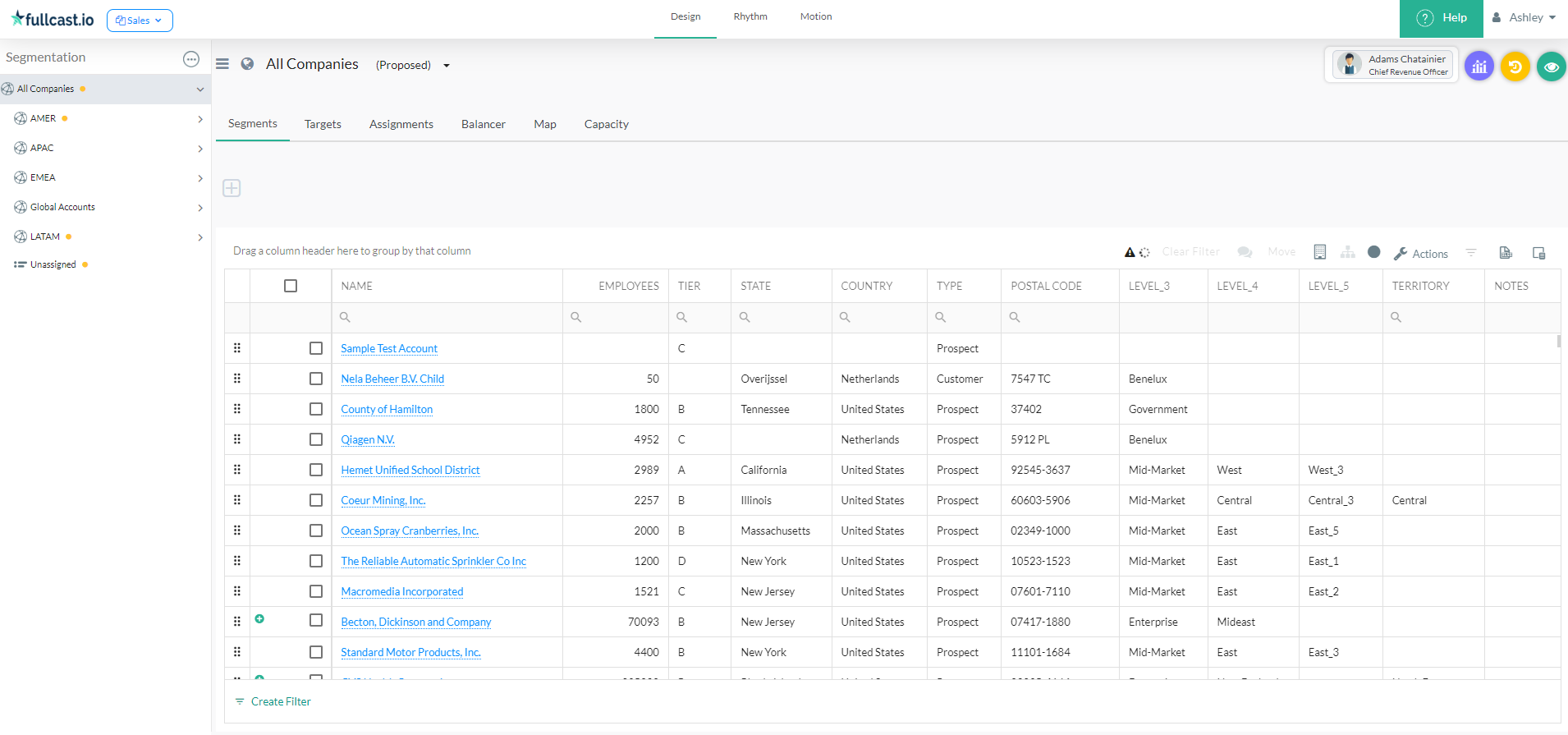Open the Actions wrench menu

[1421, 254]
